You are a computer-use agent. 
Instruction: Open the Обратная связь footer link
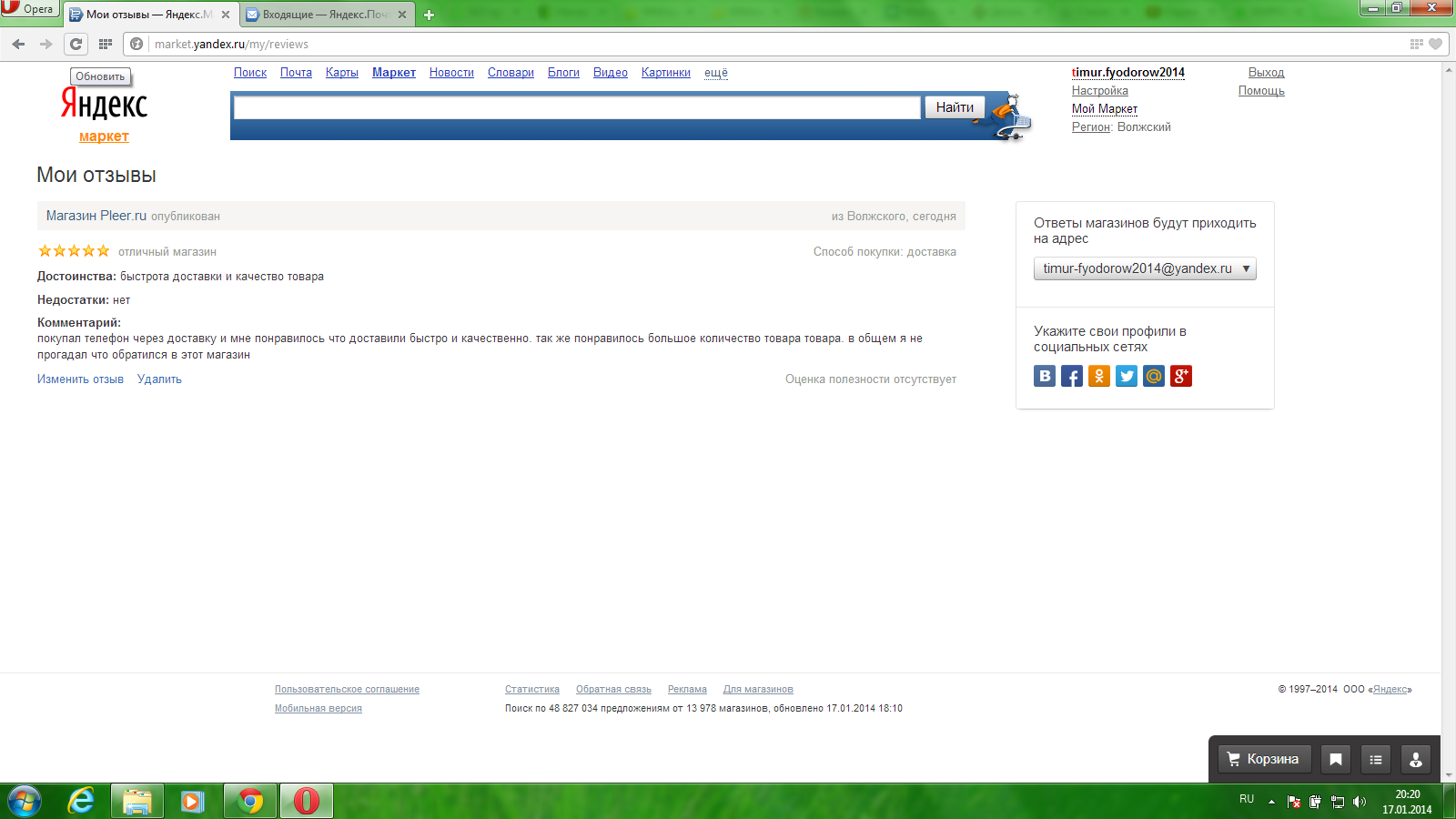pyautogui.click(x=613, y=690)
